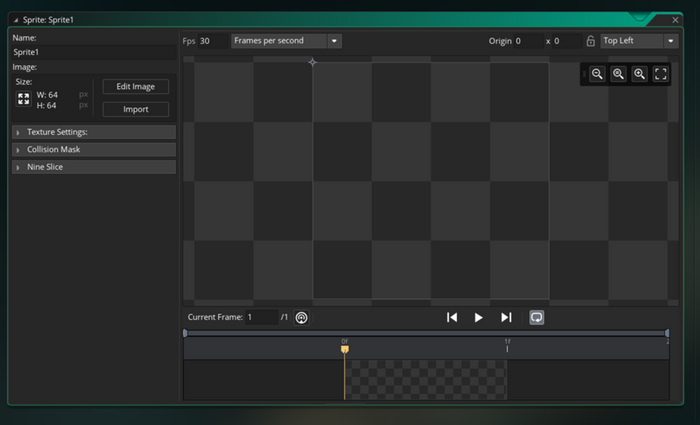Click the Import button
Viewport: 700px width, 425px height.
136,109
